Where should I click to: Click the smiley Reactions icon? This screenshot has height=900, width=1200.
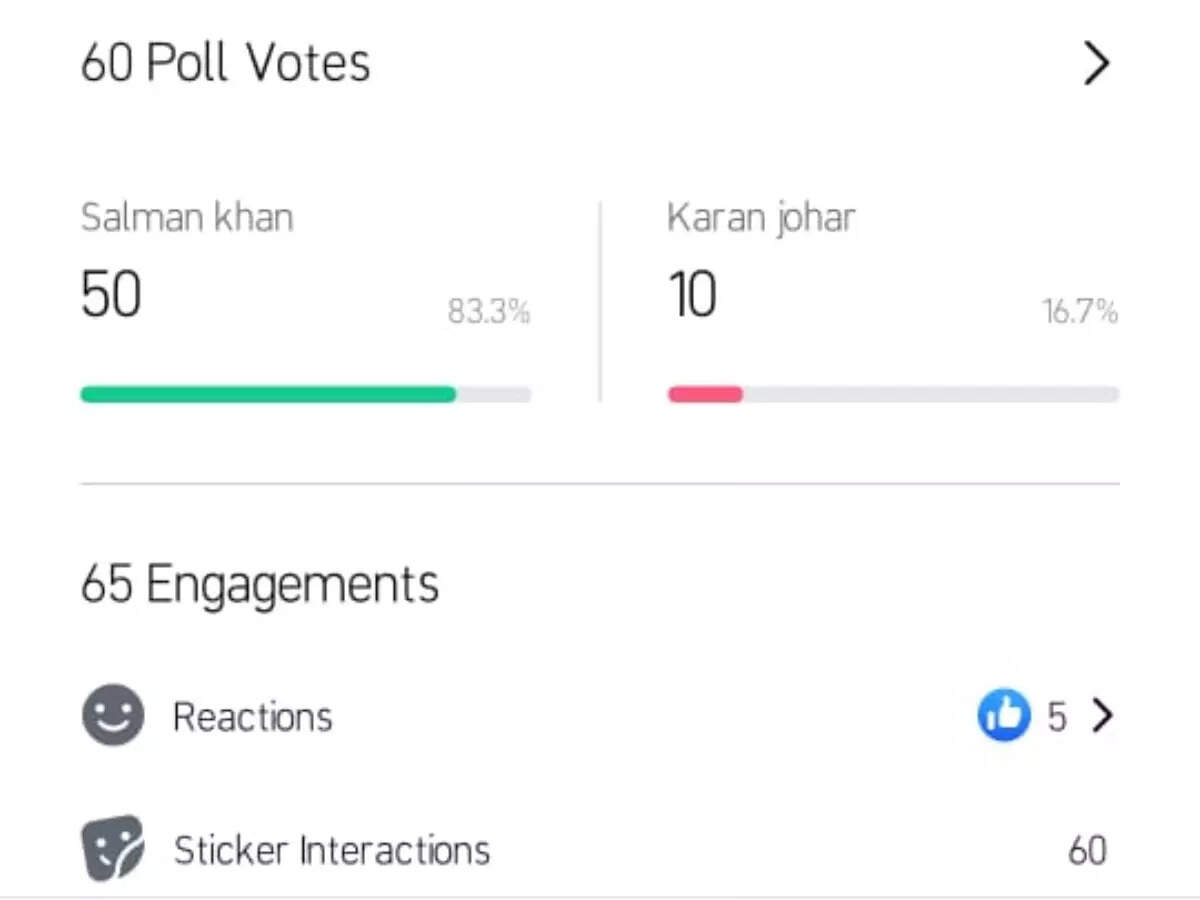click(113, 715)
